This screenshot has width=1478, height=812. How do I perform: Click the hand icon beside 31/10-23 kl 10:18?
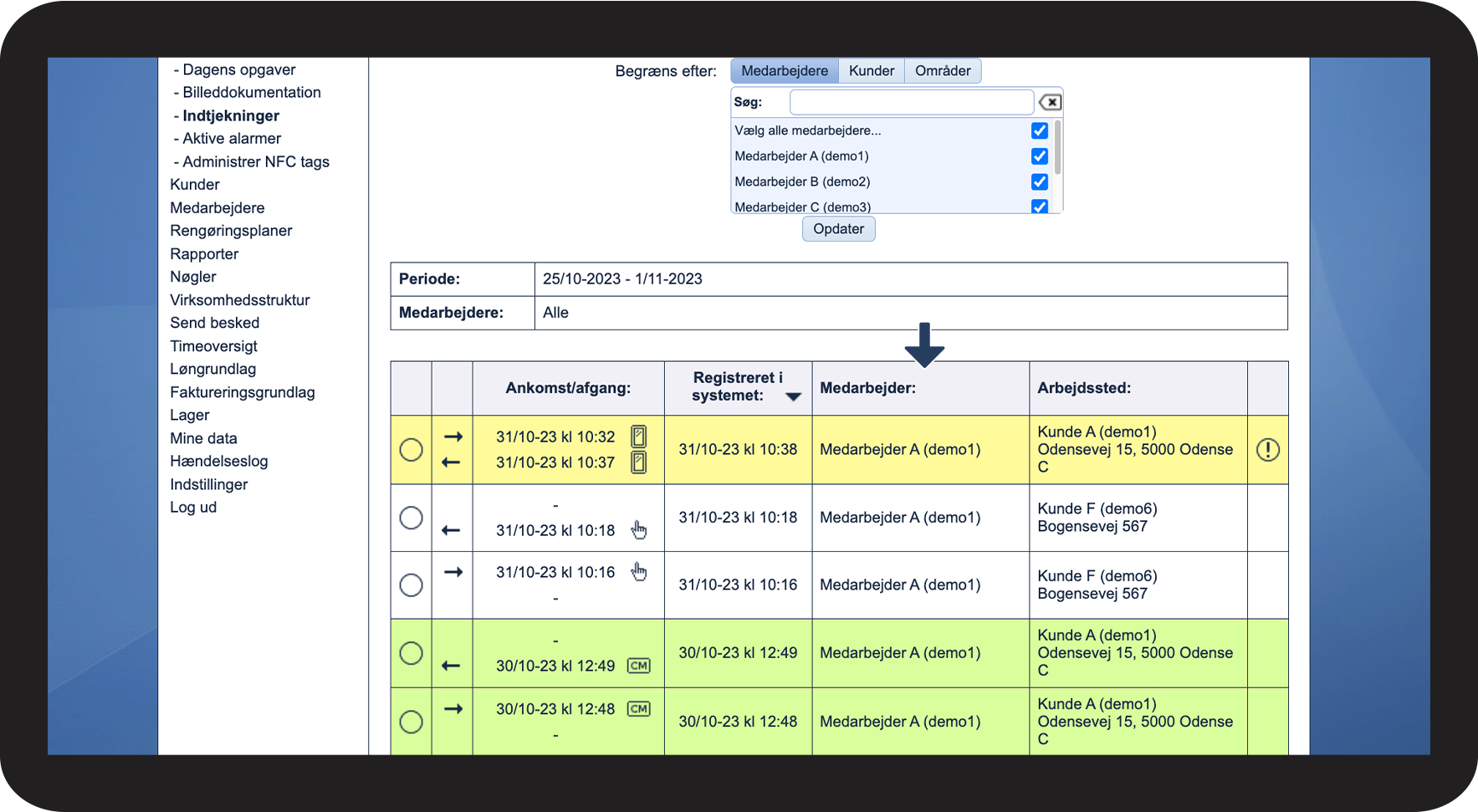click(639, 529)
